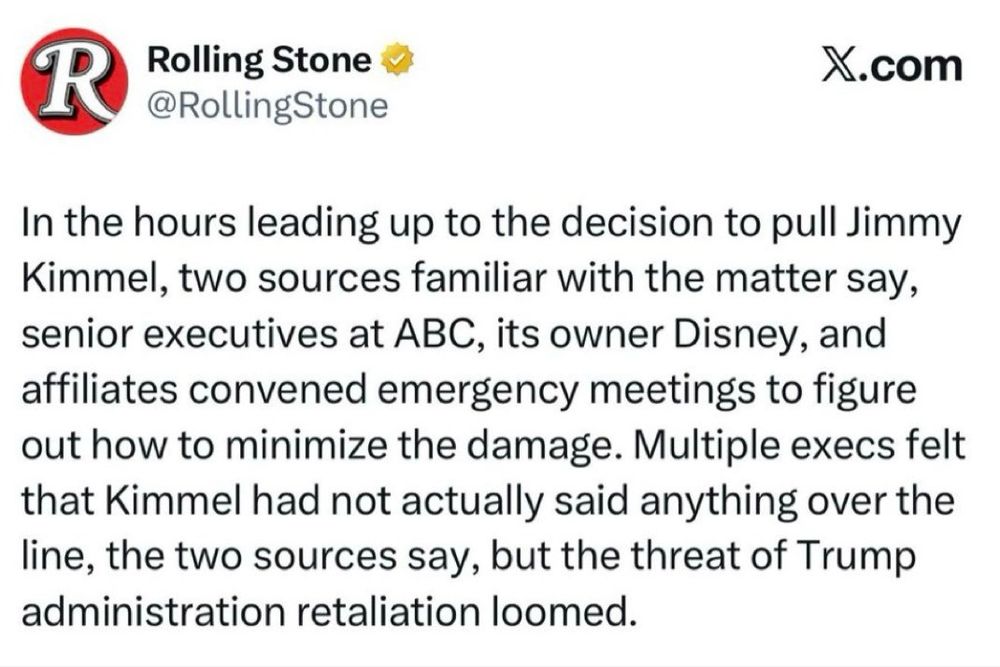Click the word 'affiliates' in the post
The height and width of the screenshot is (667, 1000).
(99, 389)
